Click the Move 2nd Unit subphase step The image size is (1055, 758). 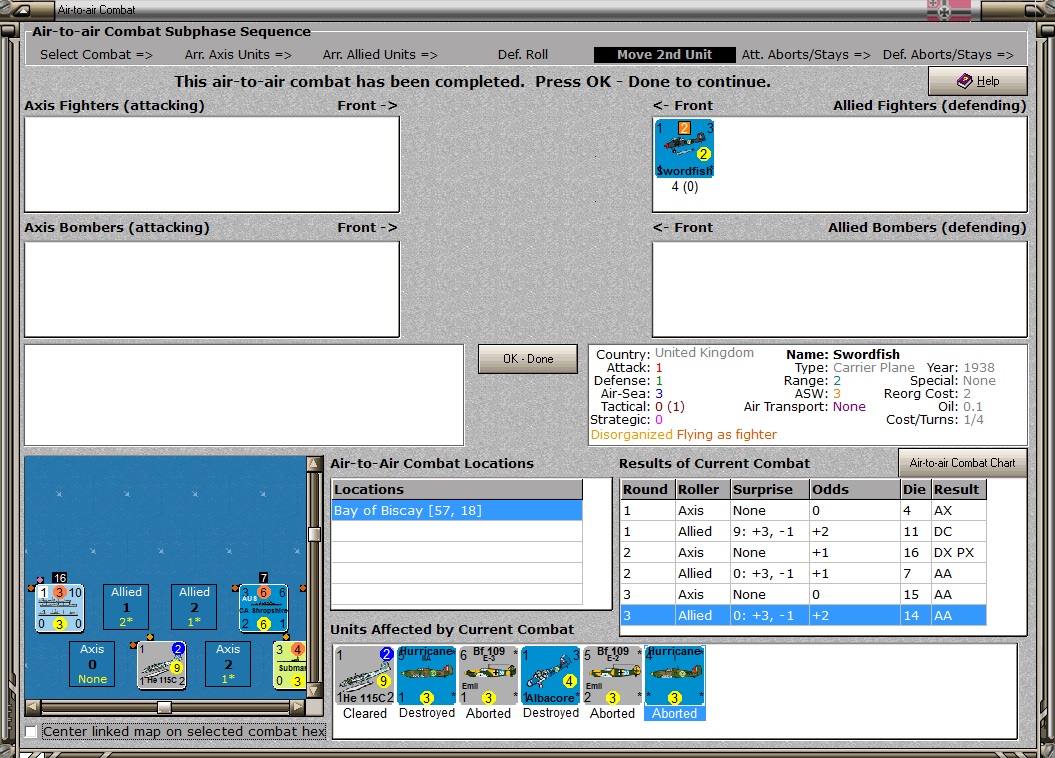tap(664, 54)
